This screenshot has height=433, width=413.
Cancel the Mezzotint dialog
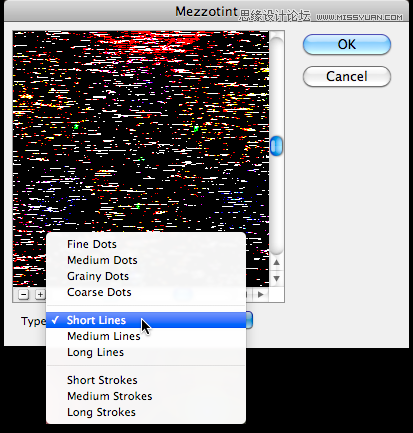347,76
